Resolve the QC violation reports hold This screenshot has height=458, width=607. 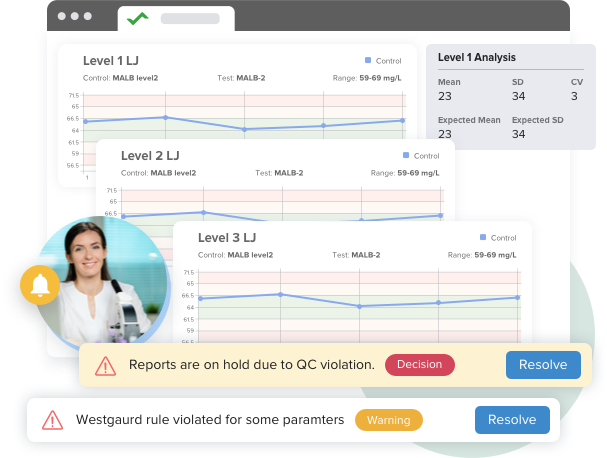[542, 365]
